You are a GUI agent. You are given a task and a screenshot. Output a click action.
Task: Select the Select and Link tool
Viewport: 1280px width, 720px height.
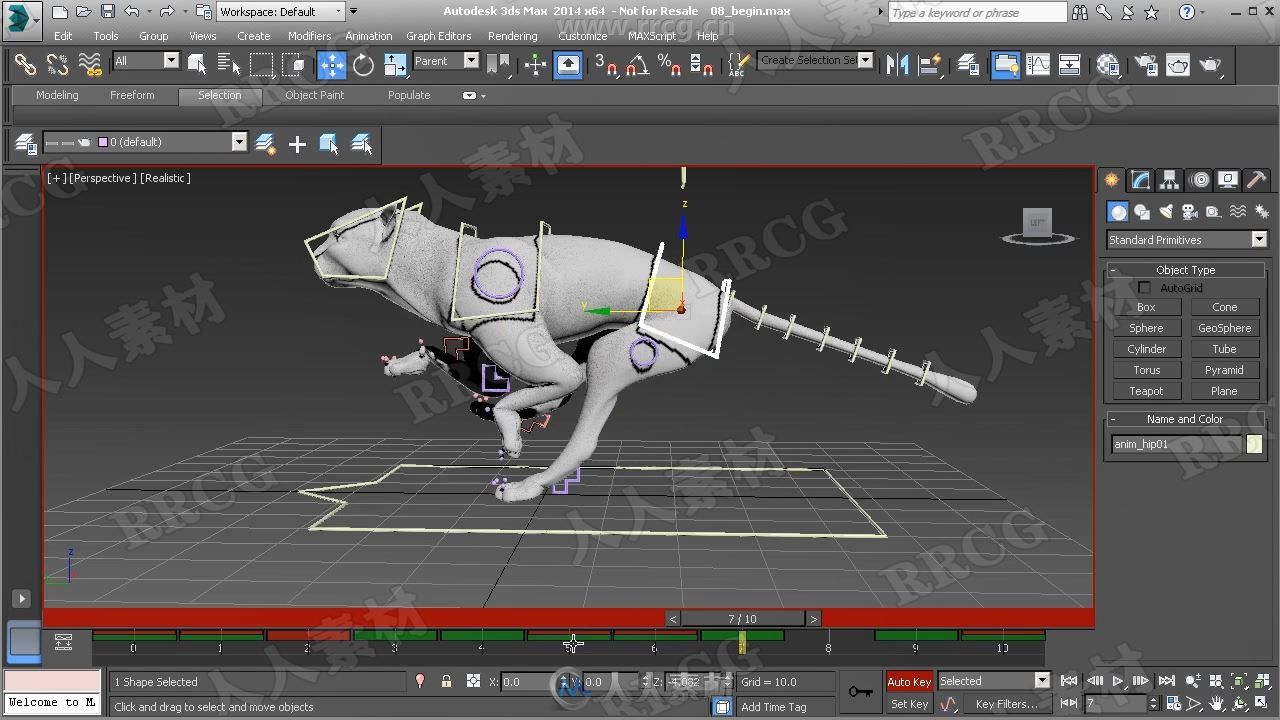(x=25, y=65)
